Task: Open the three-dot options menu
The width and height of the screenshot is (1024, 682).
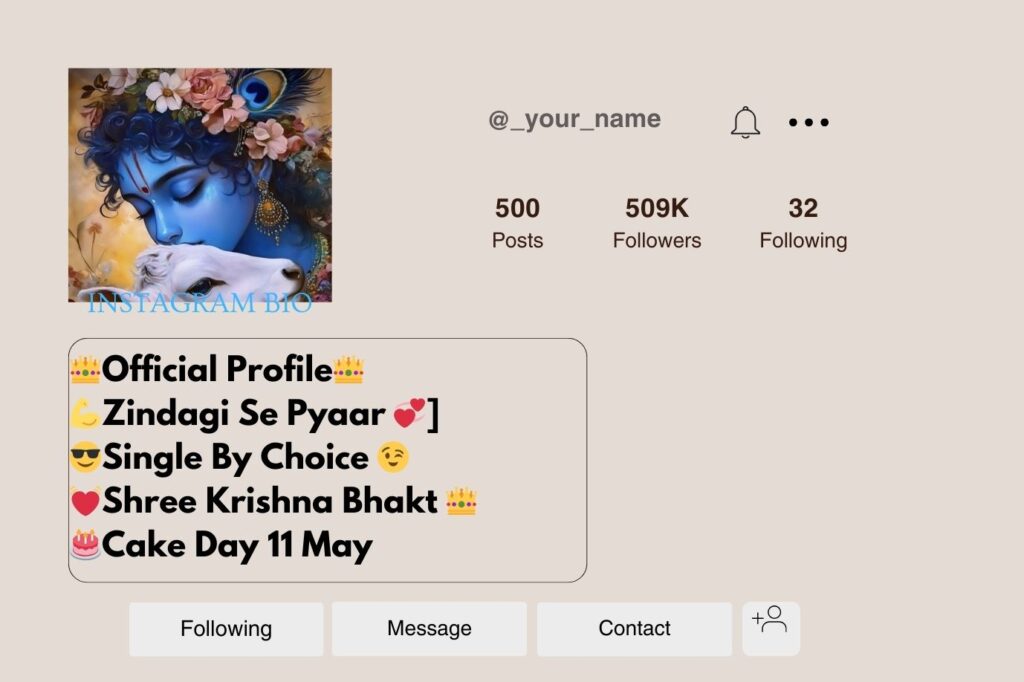Action: pos(807,121)
